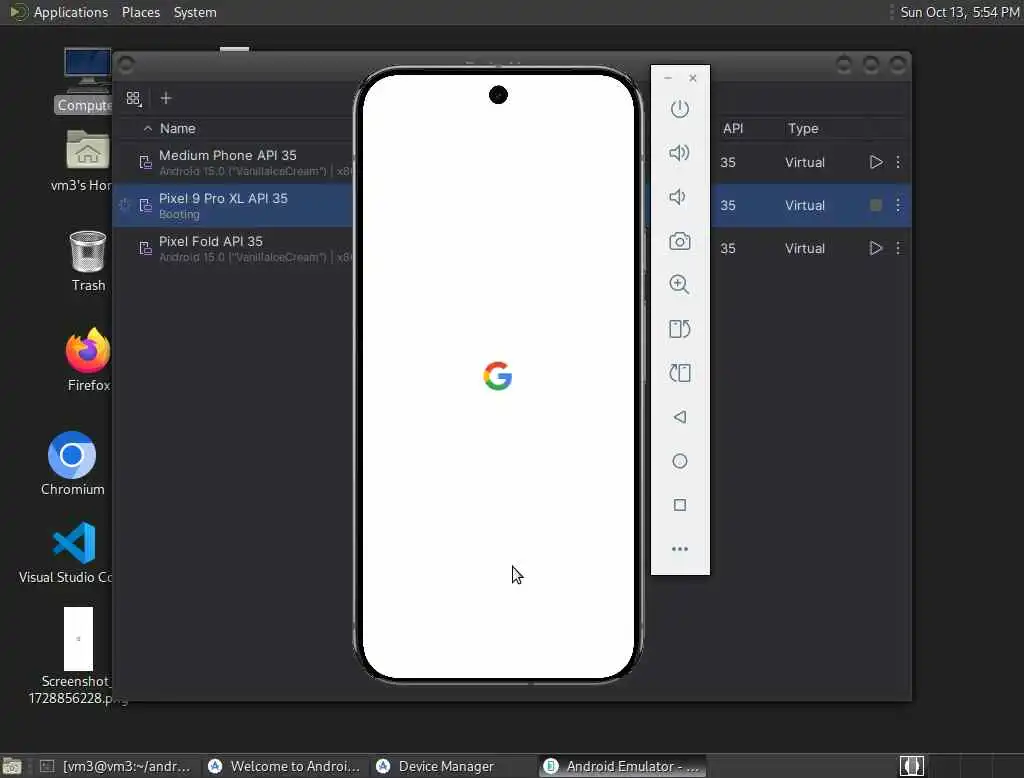Viewport: 1024px width, 778px height.
Task: Select the Visual Studio Code desktop icon
Action: click(x=67, y=553)
